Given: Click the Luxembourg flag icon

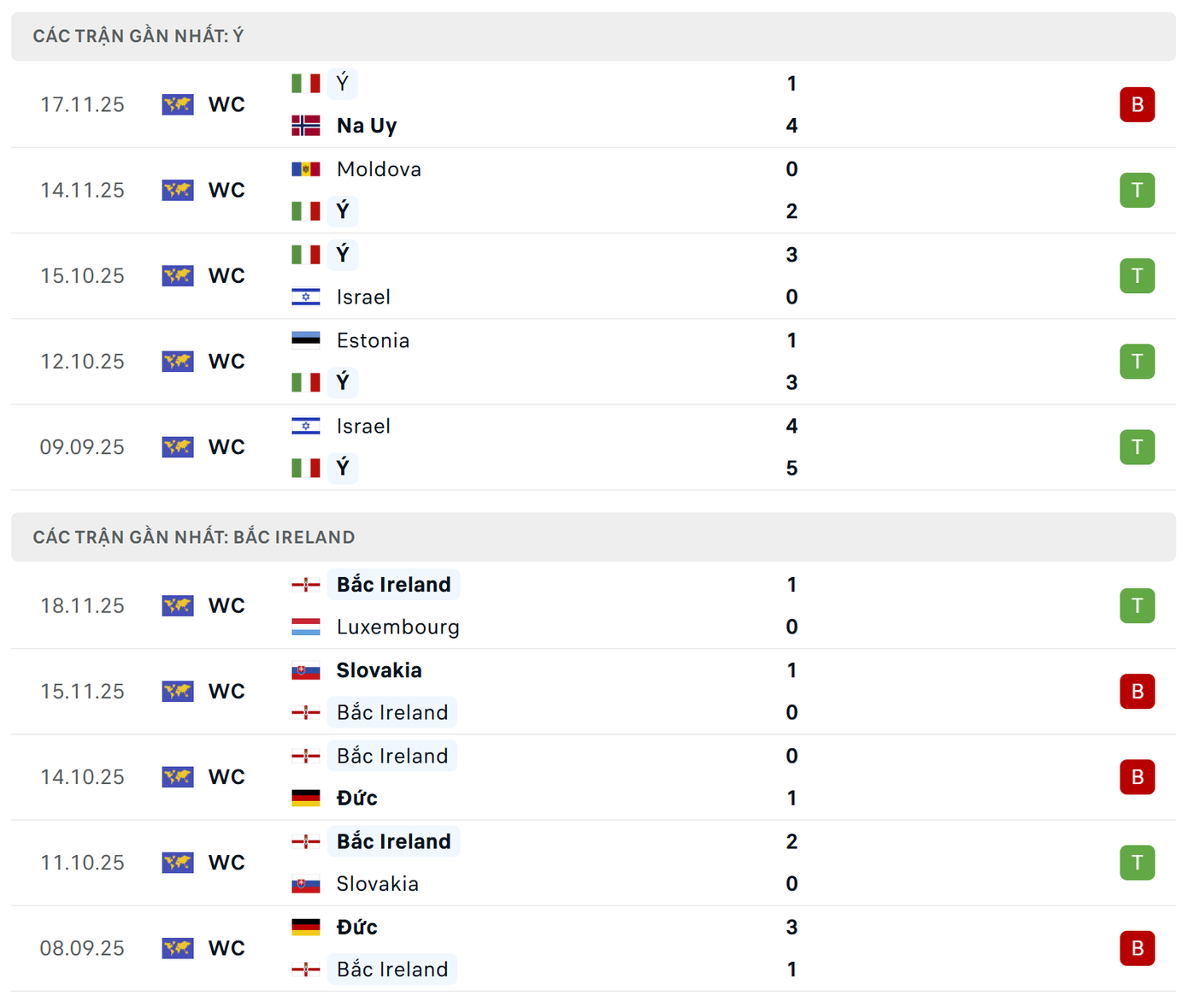Looking at the screenshot, I should pyautogui.click(x=305, y=627).
